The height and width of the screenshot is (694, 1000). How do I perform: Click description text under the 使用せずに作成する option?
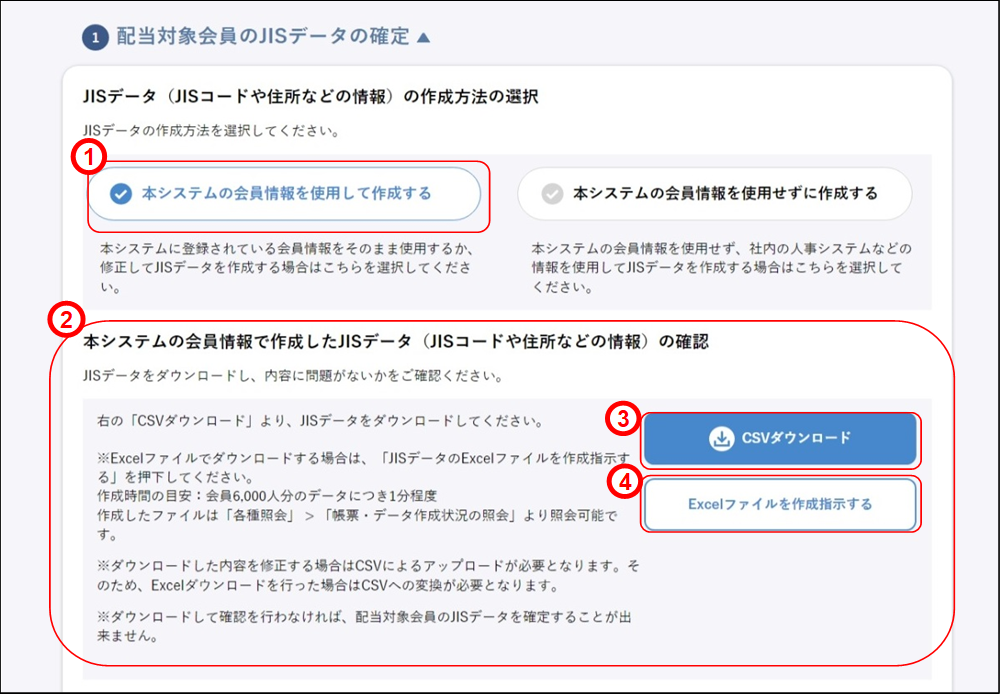pos(716,266)
